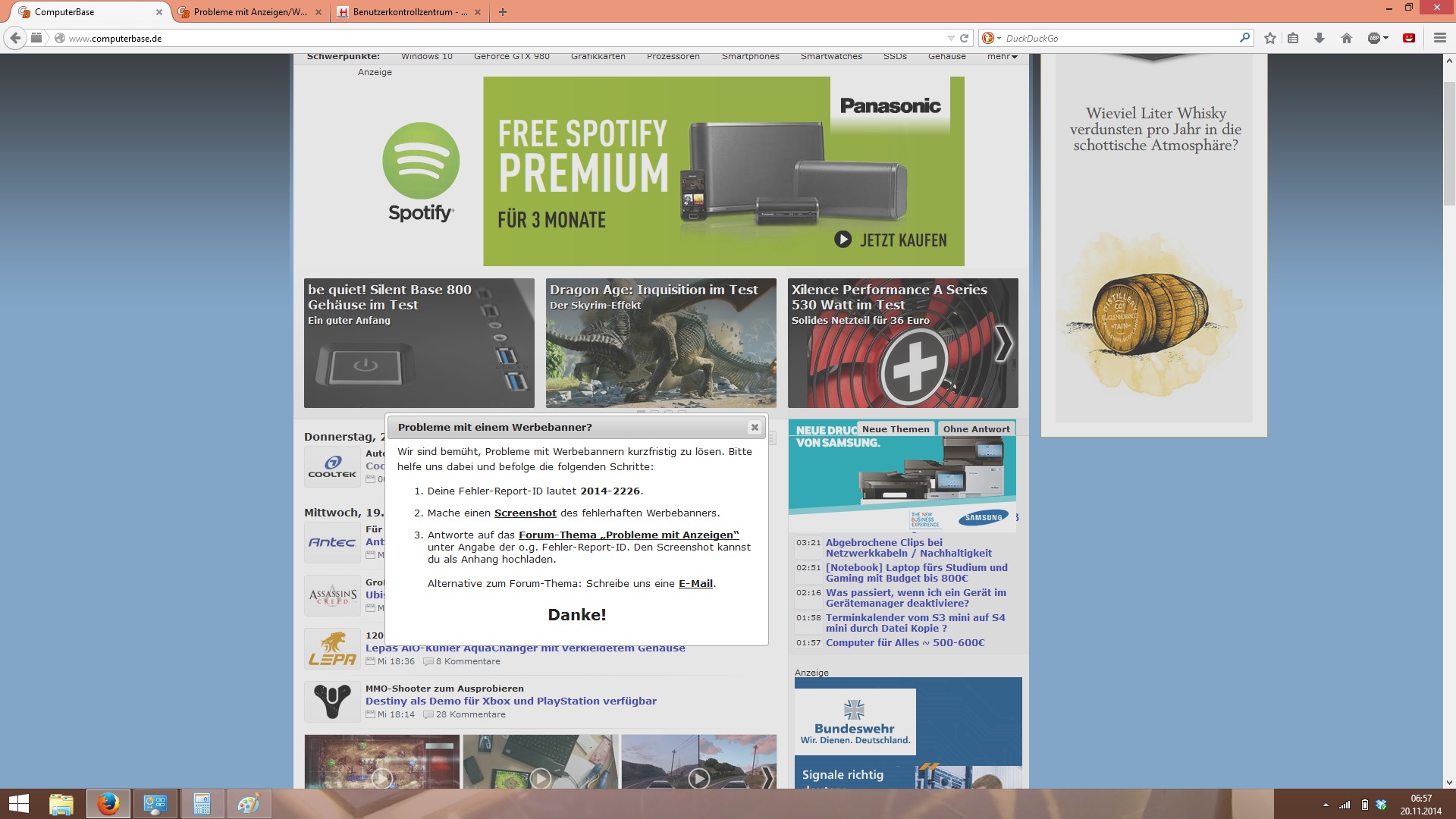The width and height of the screenshot is (1456, 819).
Task: Go to the home page icon
Action: tap(1347, 38)
